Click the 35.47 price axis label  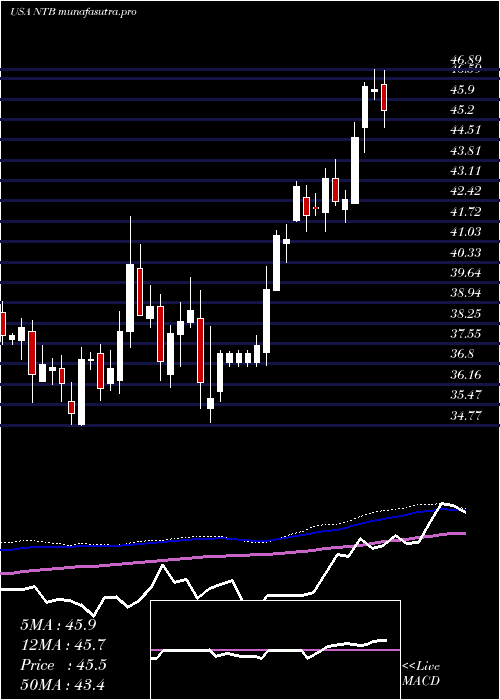[466, 395]
